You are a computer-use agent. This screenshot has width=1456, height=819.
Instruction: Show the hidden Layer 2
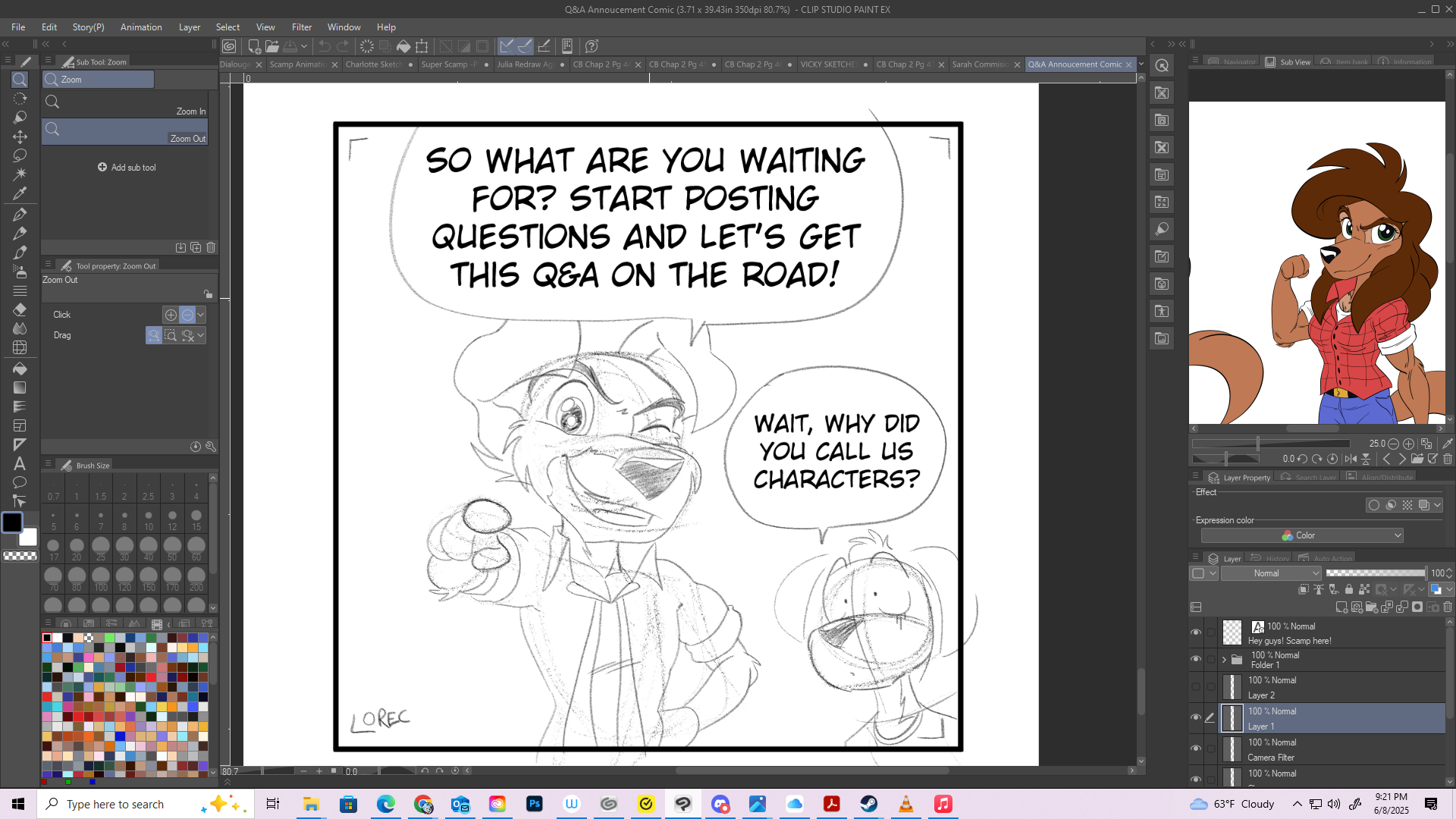(1196, 687)
